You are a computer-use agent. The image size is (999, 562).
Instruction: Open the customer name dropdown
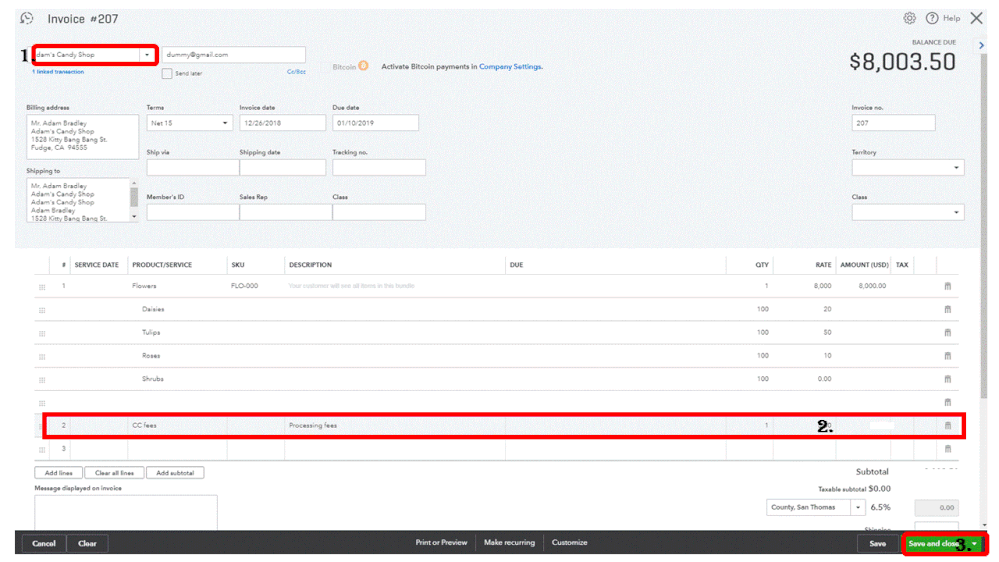[x=147, y=55]
